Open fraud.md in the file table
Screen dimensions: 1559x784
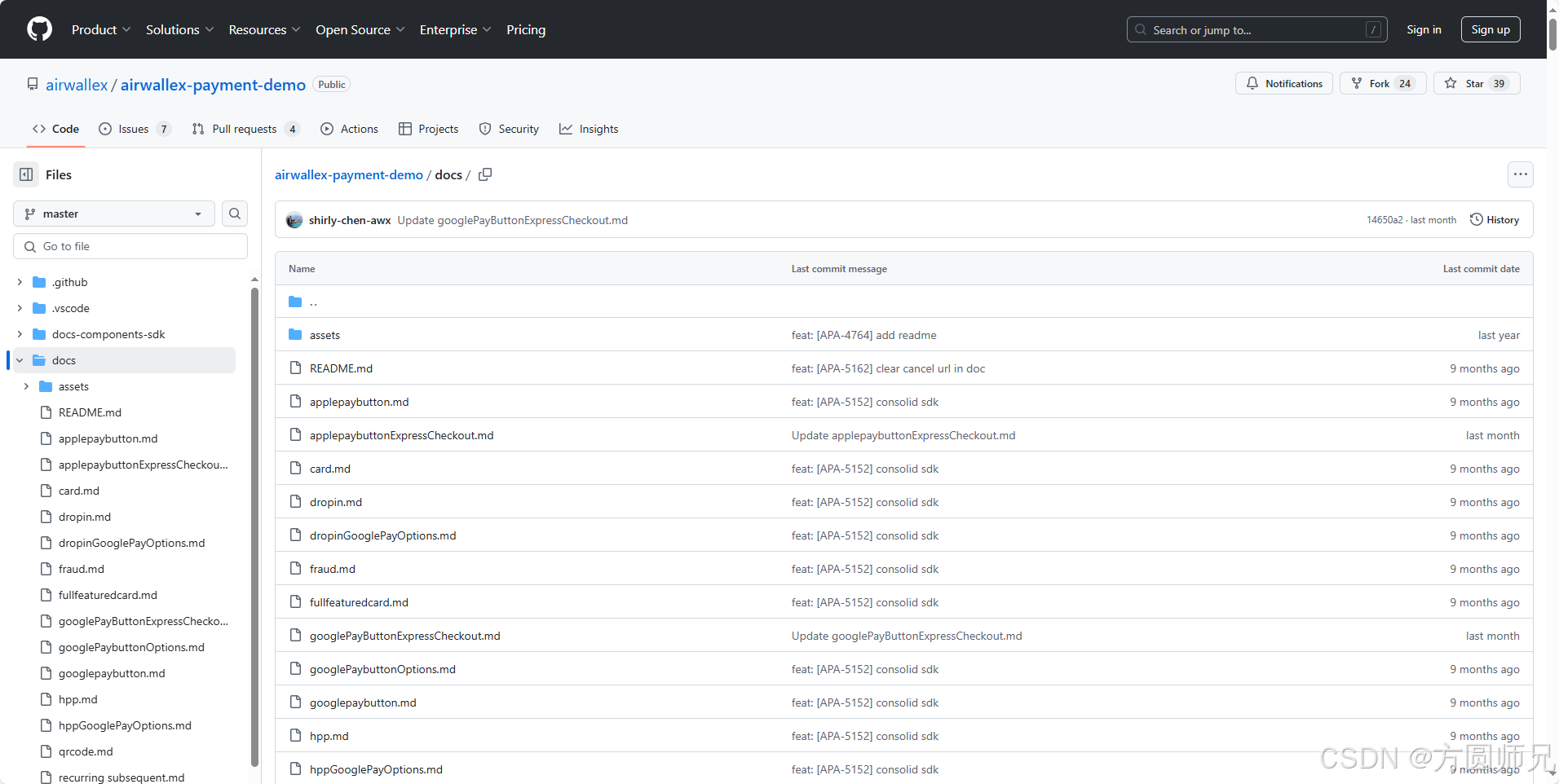pos(333,569)
